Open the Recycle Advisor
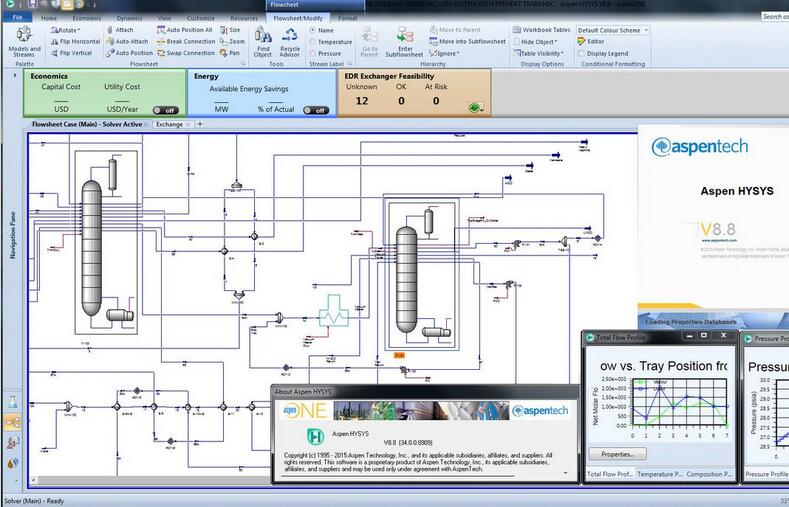The height and width of the screenshot is (507, 789). coord(290,42)
